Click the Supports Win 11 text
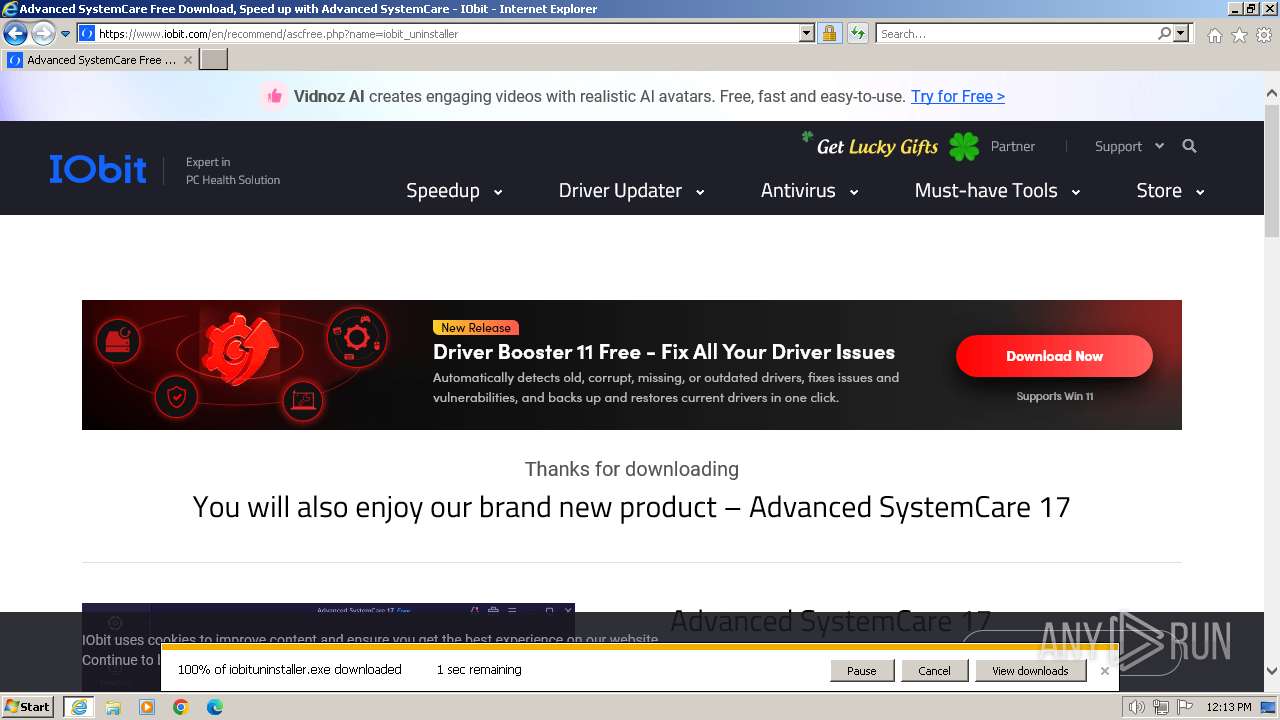1280x720 pixels. pos(1055,396)
